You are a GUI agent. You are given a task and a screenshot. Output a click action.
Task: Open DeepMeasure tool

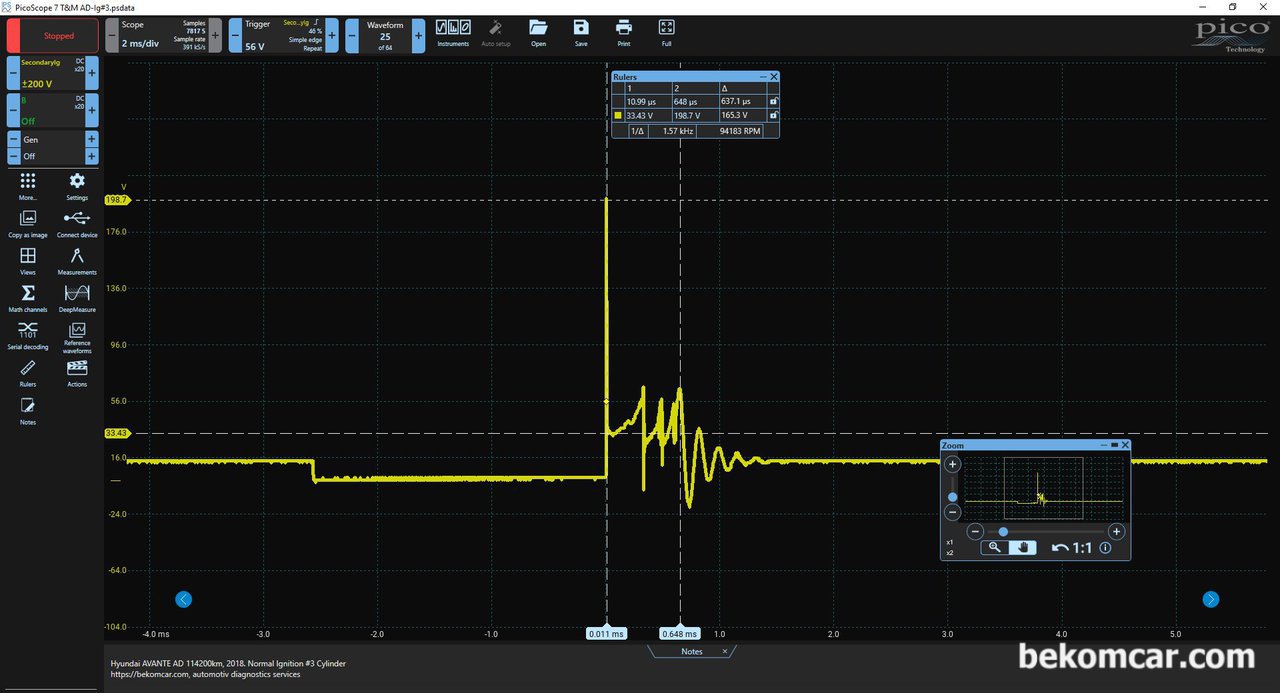click(x=77, y=298)
